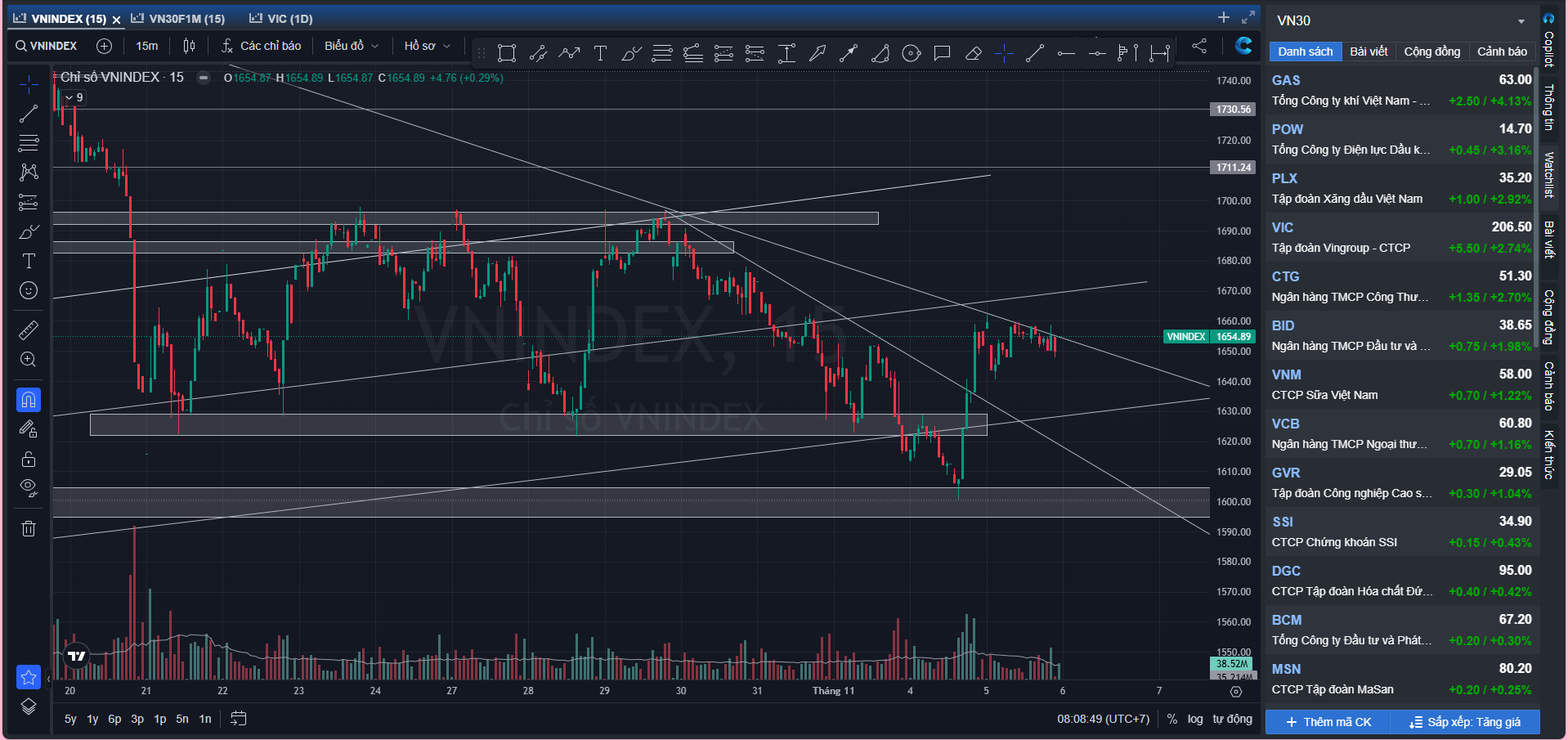This screenshot has height=740, width=1568.
Task: Open the Fibonacci retracement tools group
Action: coord(29,143)
